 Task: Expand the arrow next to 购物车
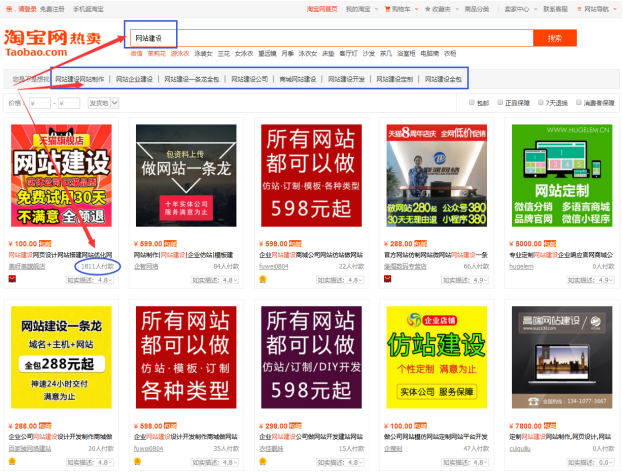click(416, 9)
